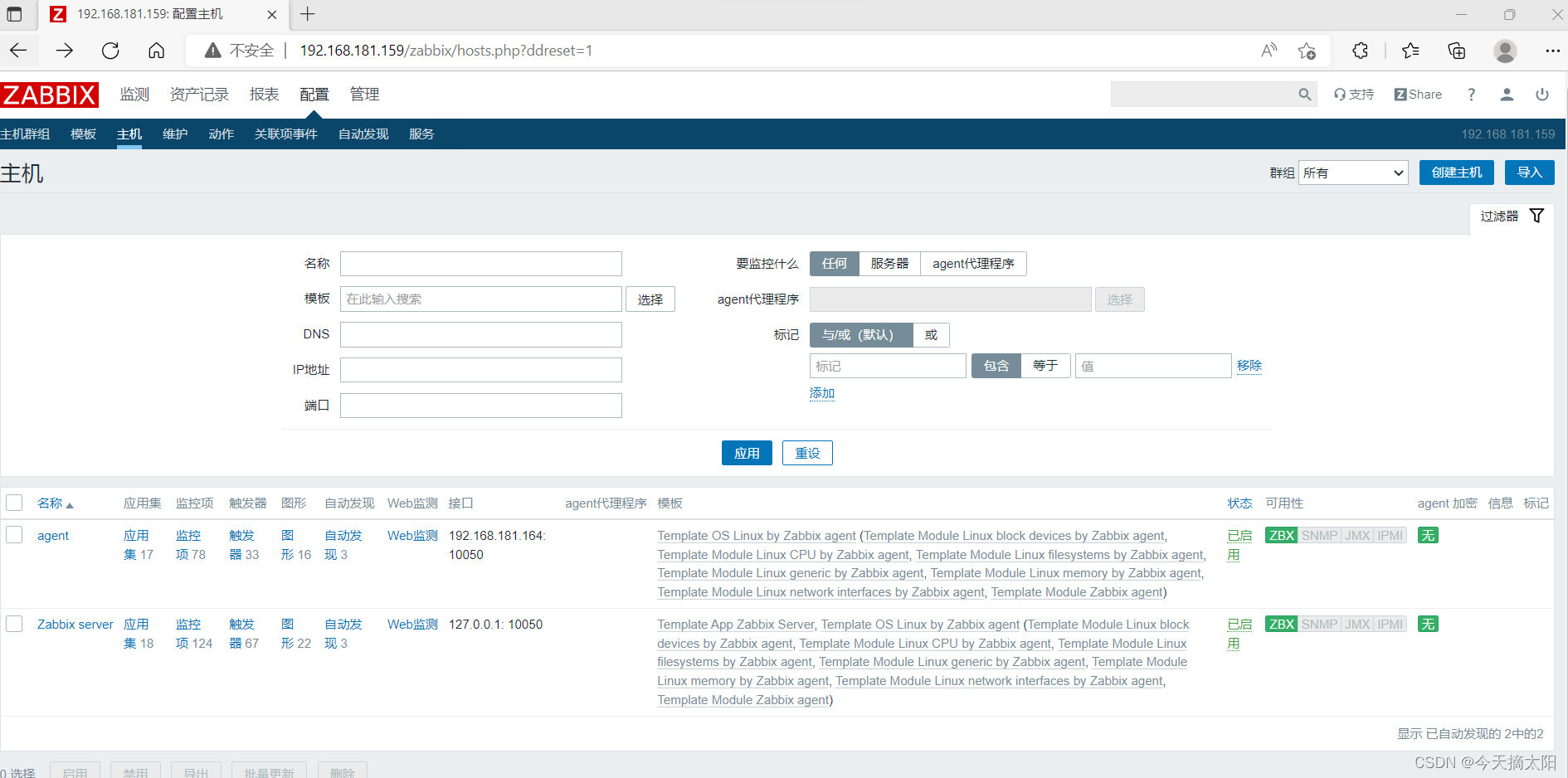Reset filter with 重设 button
The image size is (1568, 778).
click(x=807, y=453)
